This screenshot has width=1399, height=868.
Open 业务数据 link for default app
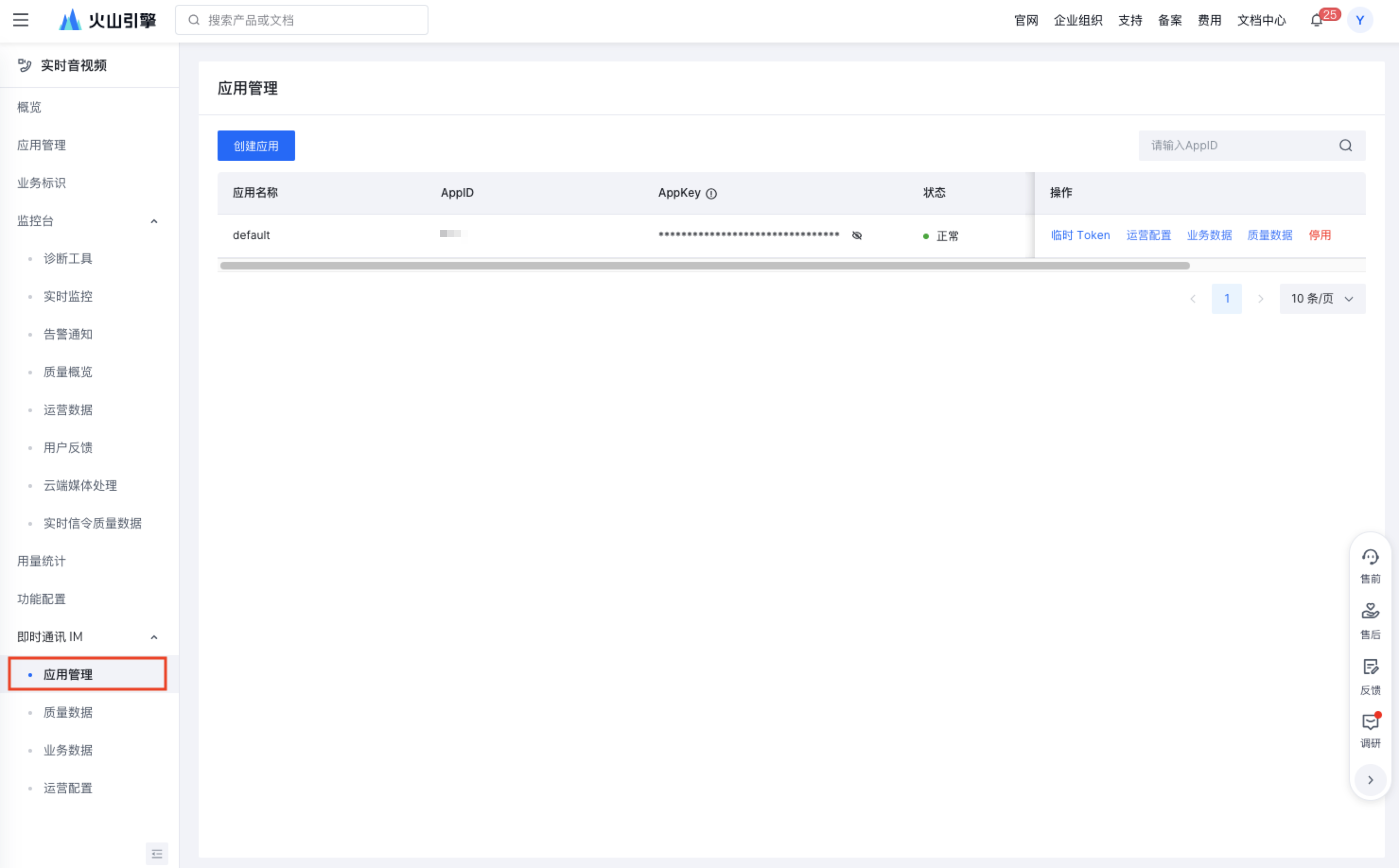tap(1209, 235)
